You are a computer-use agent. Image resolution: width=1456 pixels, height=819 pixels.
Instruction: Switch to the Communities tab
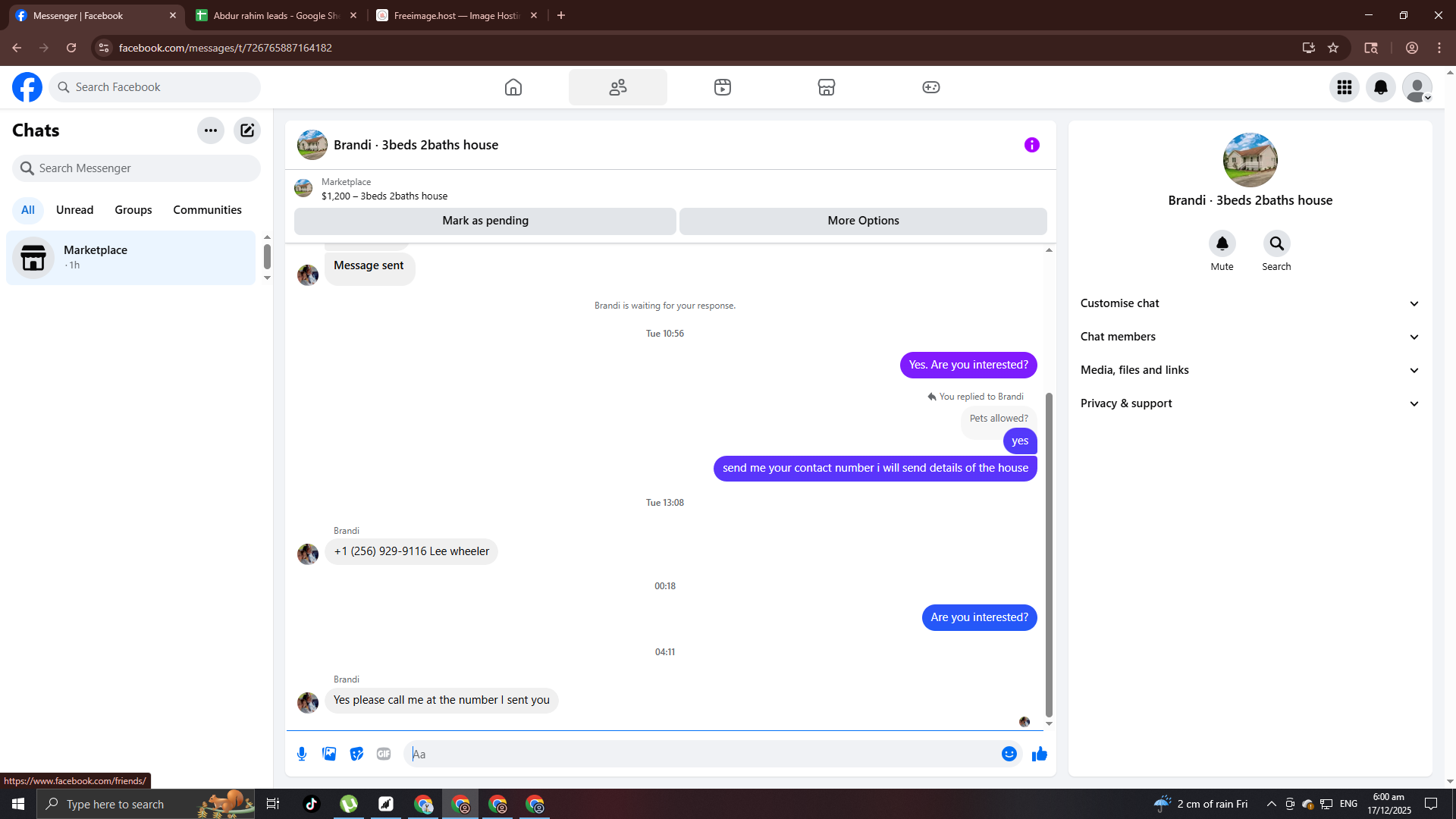(x=207, y=210)
